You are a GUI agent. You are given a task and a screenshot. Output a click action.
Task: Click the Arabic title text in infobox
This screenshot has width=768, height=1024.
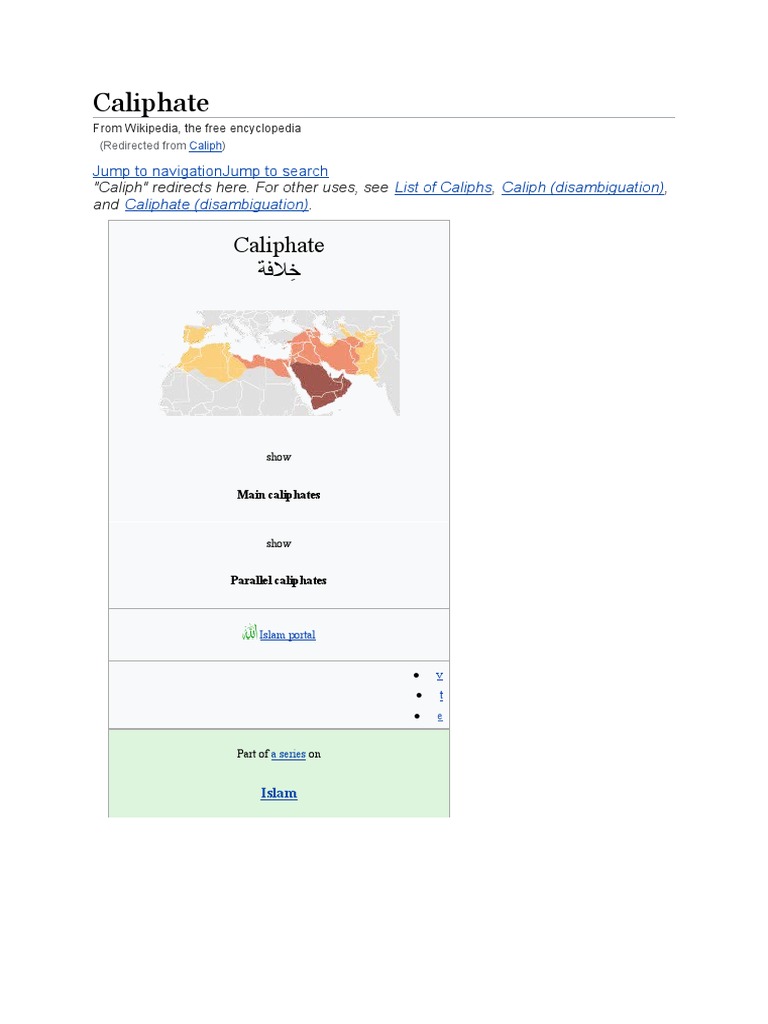pyautogui.click(x=279, y=271)
